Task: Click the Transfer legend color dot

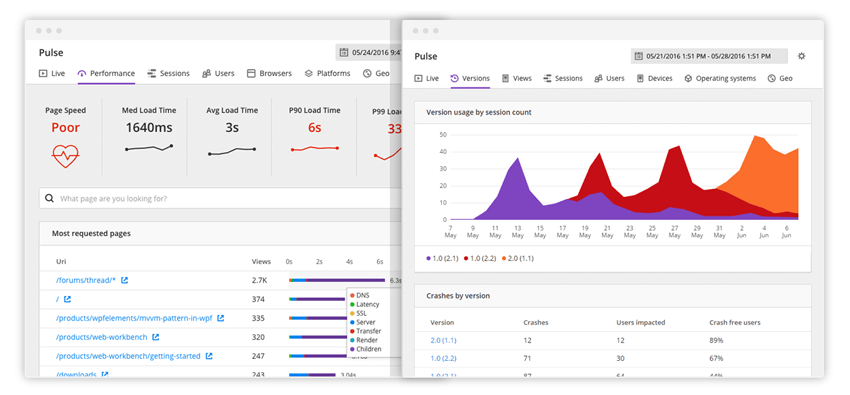Action: point(352,331)
